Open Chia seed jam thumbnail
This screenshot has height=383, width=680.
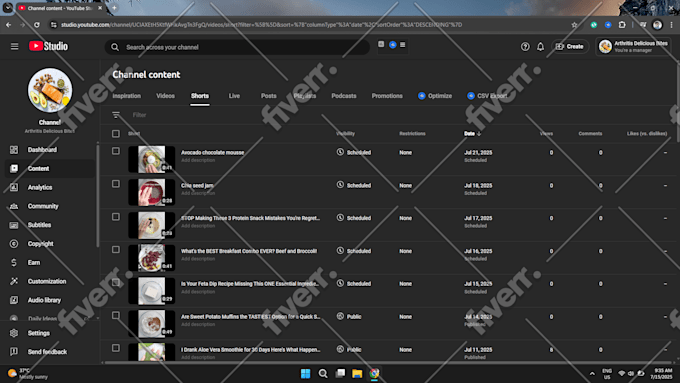coord(151,192)
